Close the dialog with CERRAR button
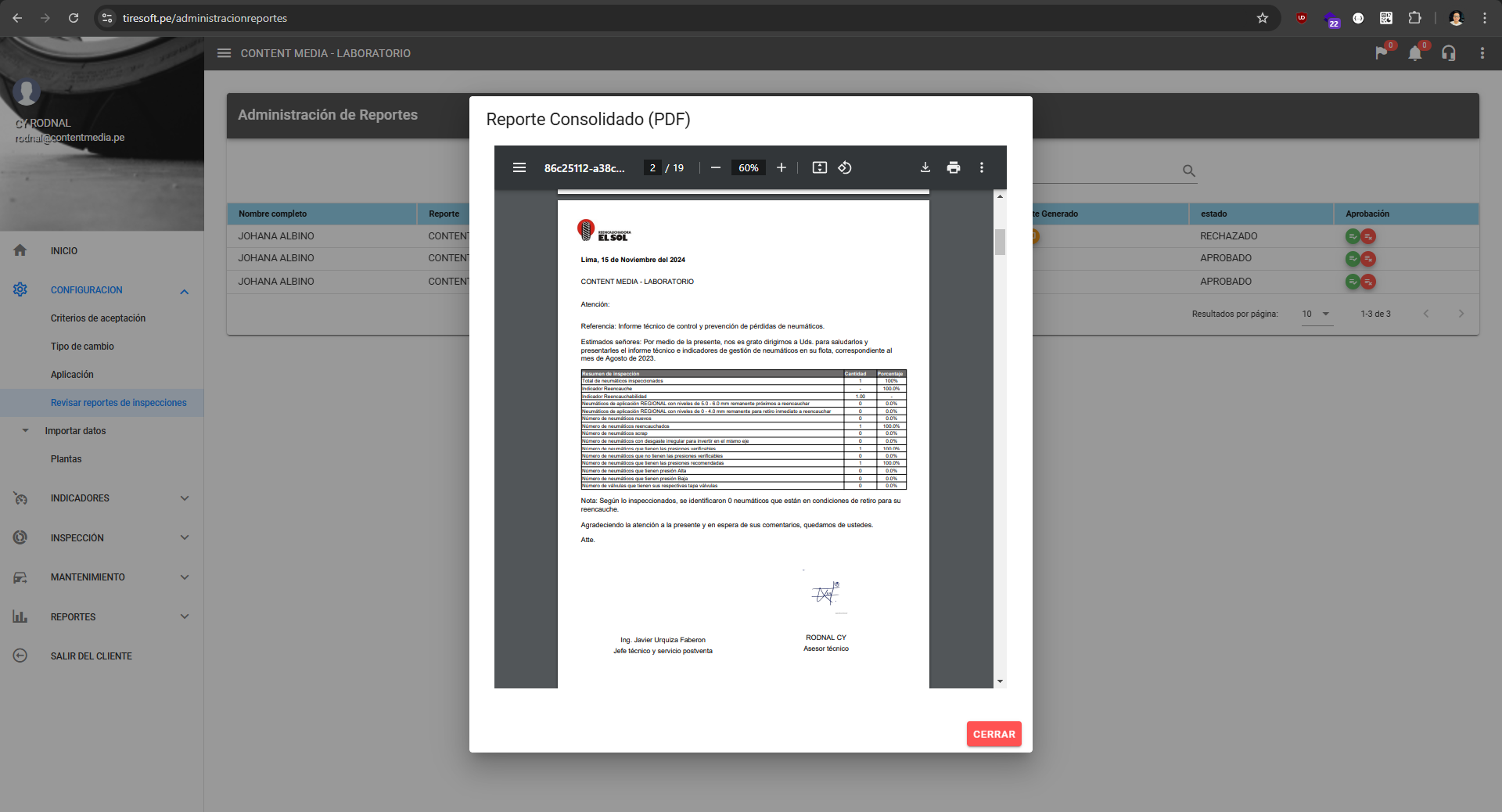The image size is (1502, 812). pos(994,734)
